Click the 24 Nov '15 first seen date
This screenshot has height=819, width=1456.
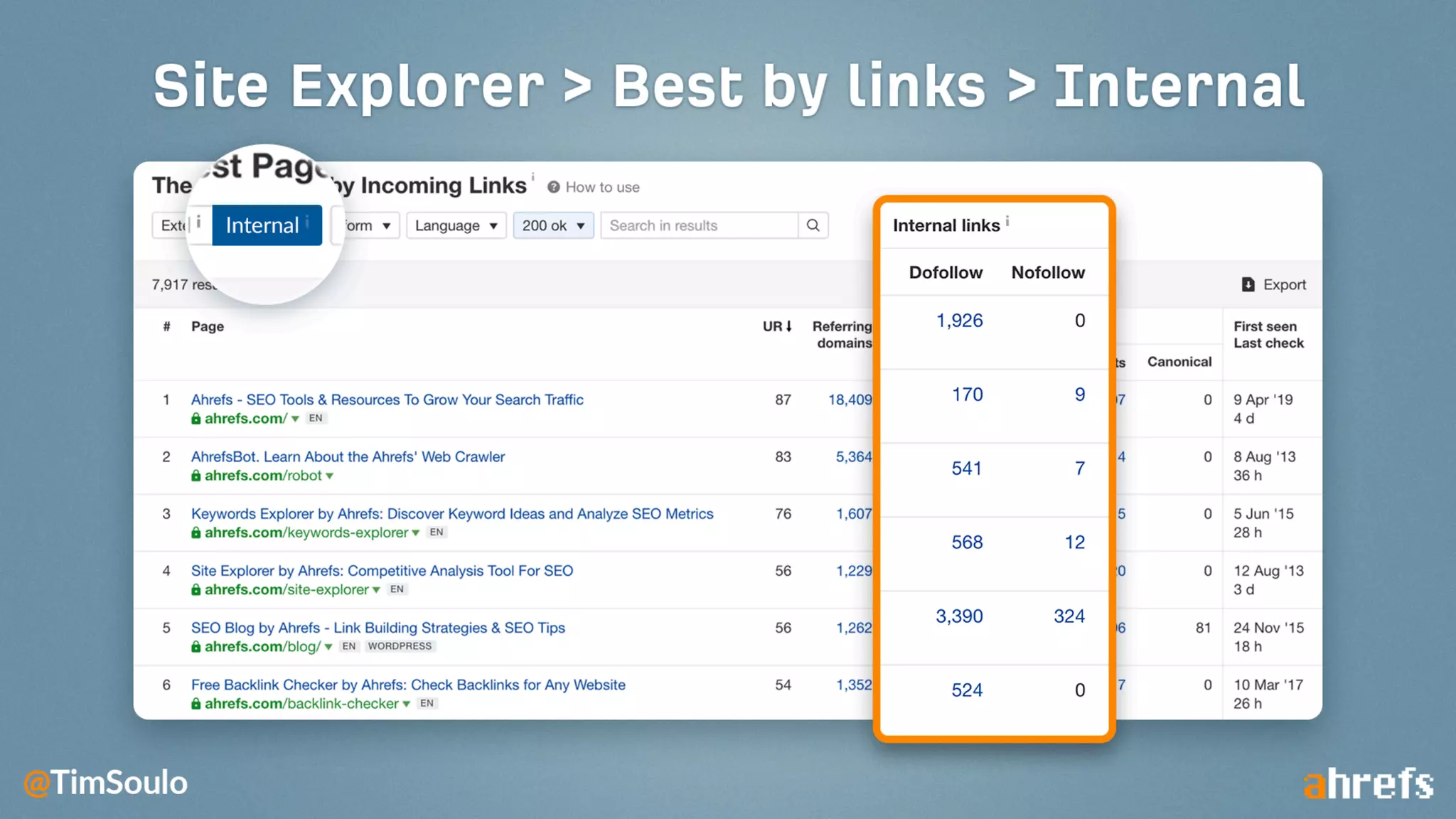tap(1268, 628)
